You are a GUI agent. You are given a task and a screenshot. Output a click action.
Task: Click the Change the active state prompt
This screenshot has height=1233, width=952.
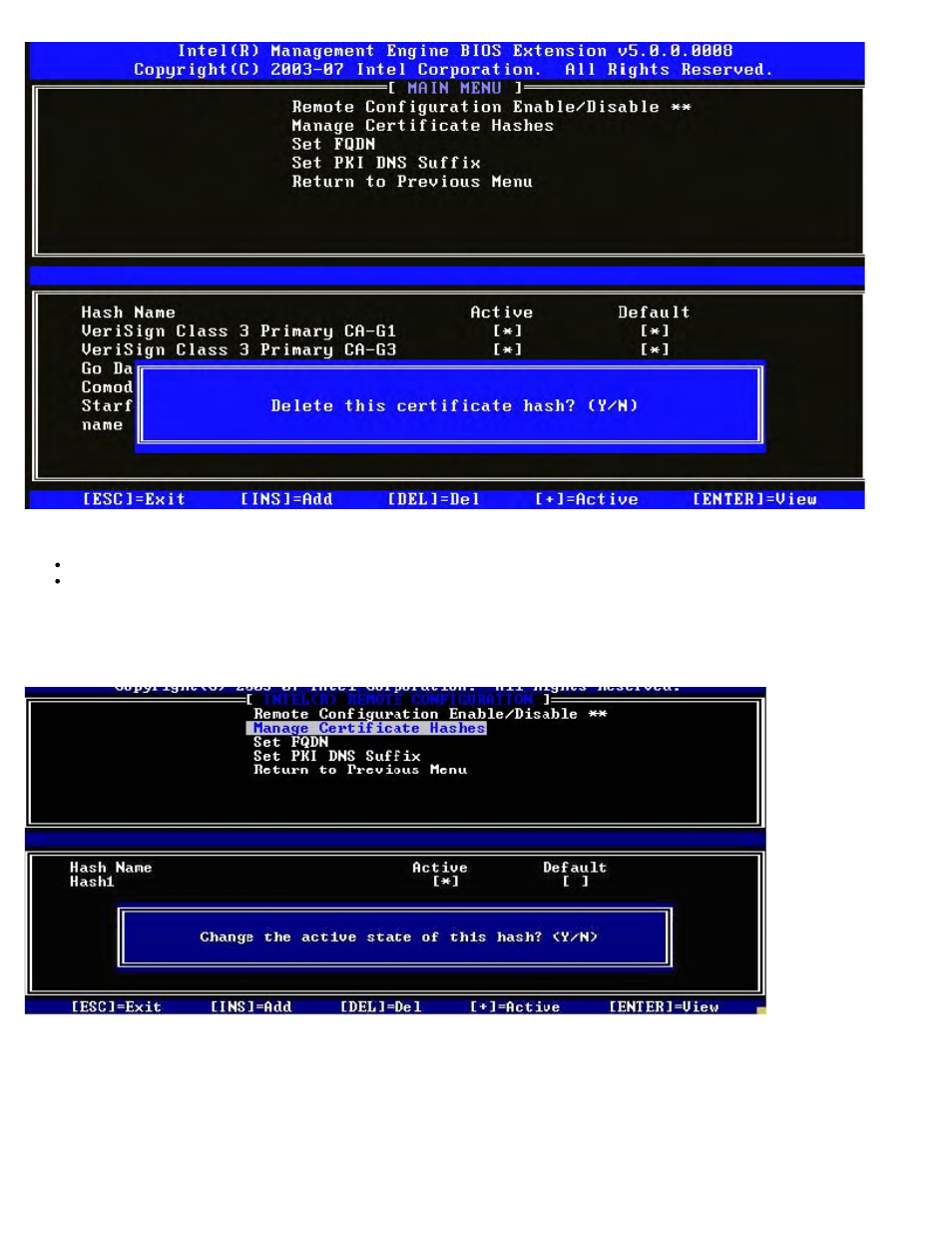tap(398, 937)
